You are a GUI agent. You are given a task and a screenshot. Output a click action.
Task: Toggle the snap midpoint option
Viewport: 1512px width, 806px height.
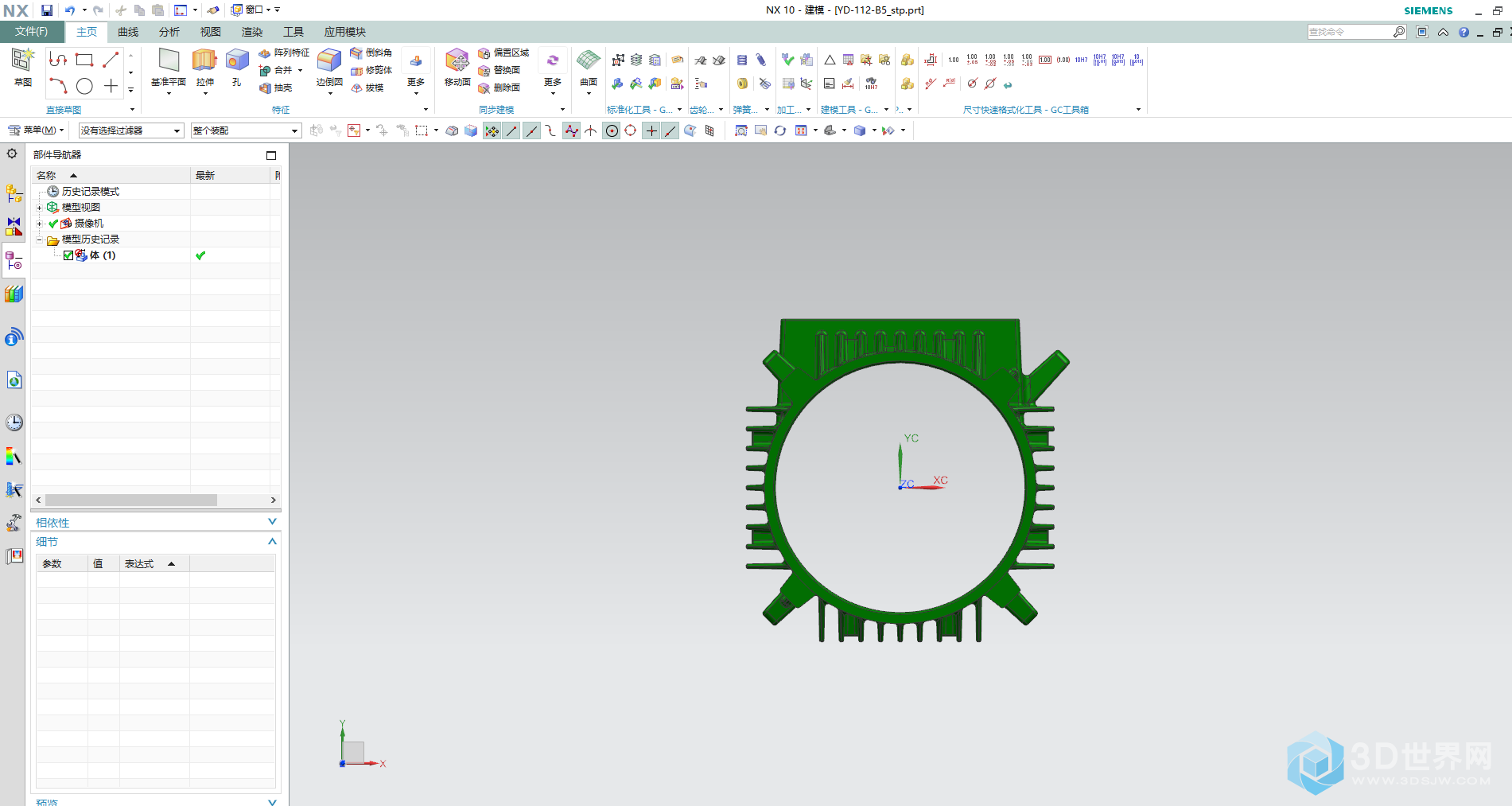point(531,130)
